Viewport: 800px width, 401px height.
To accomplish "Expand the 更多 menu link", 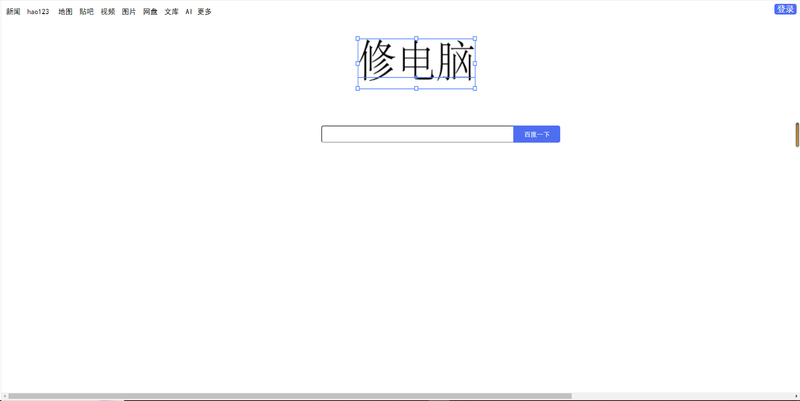I will tap(205, 12).
